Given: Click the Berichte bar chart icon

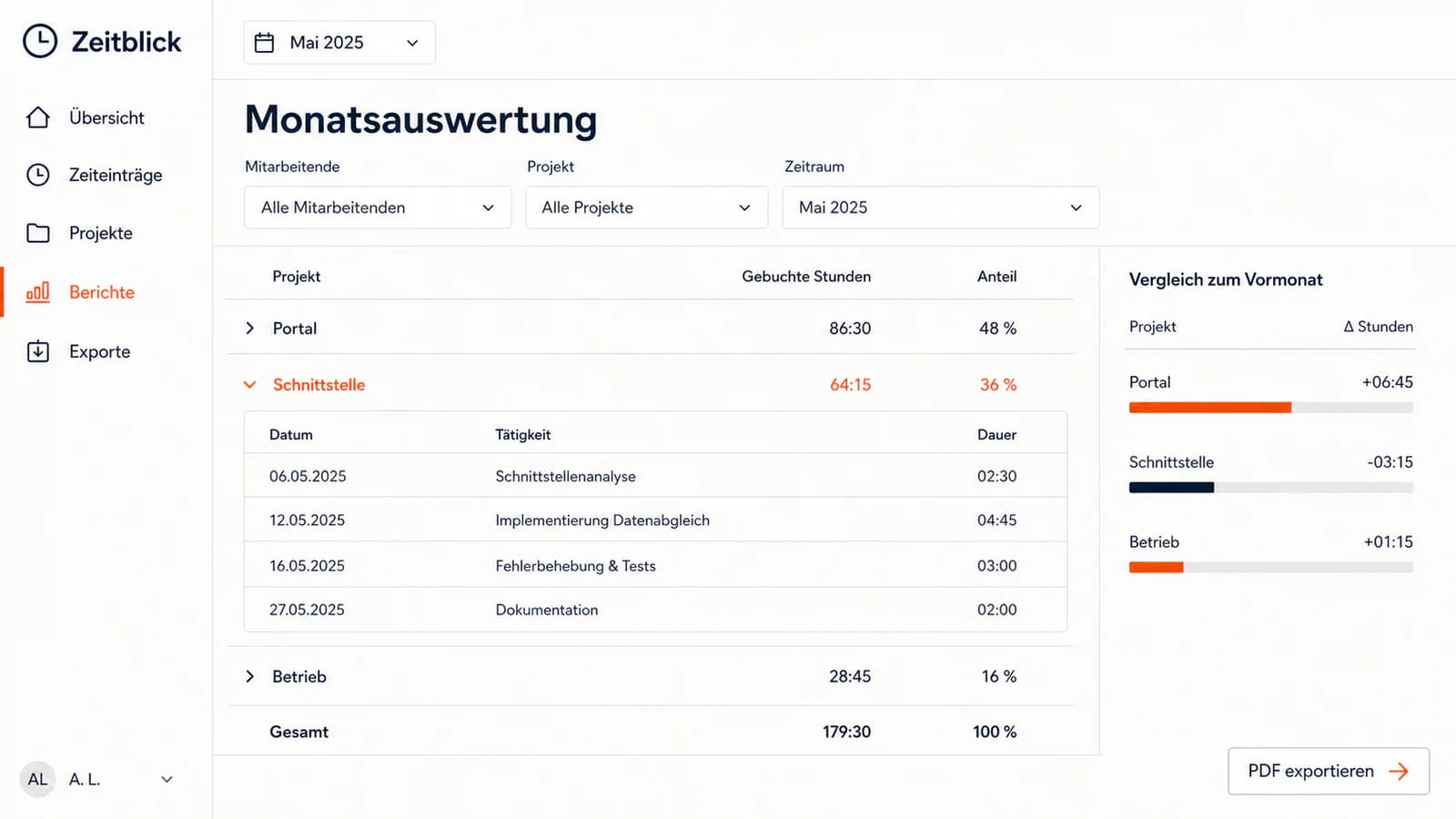Looking at the screenshot, I should [x=38, y=292].
